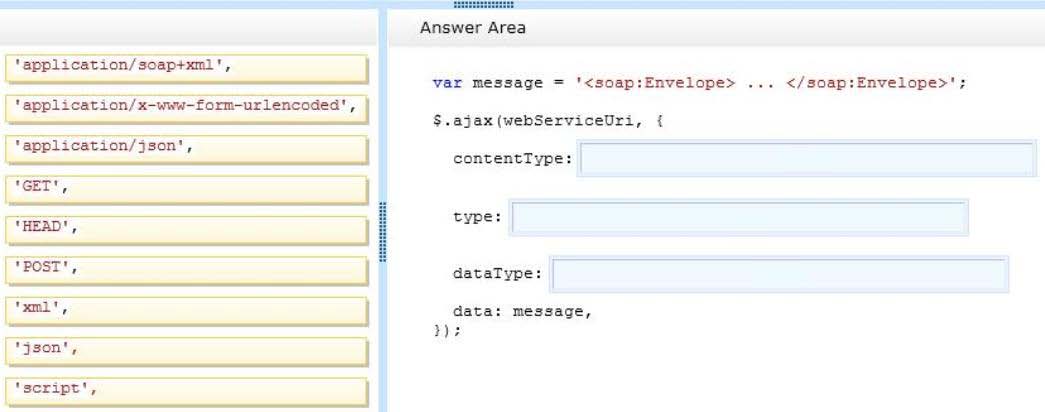Click the Answer Area header
The width and height of the screenshot is (1045, 412).
tap(473, 28)
